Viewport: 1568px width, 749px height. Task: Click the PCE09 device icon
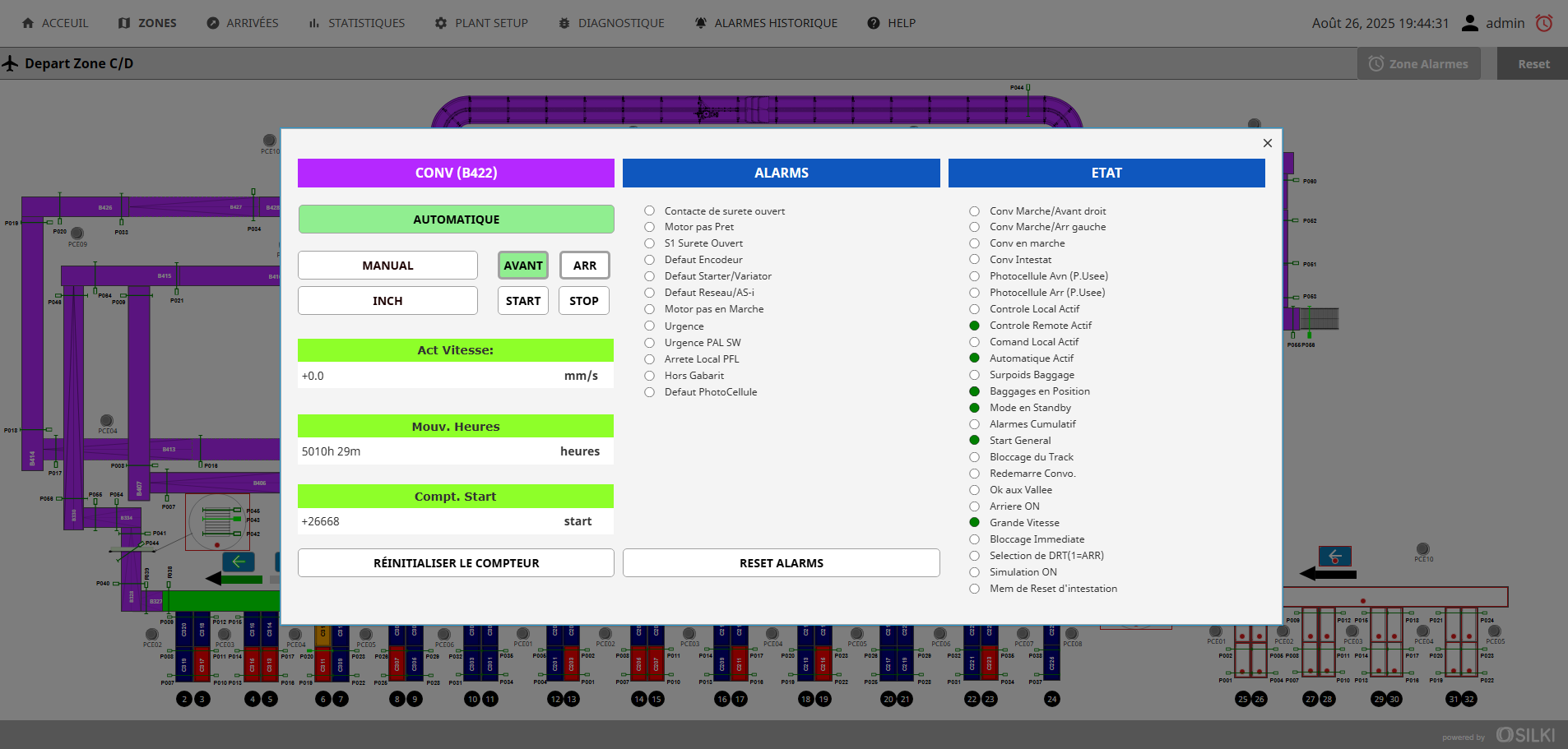point(77,233)
